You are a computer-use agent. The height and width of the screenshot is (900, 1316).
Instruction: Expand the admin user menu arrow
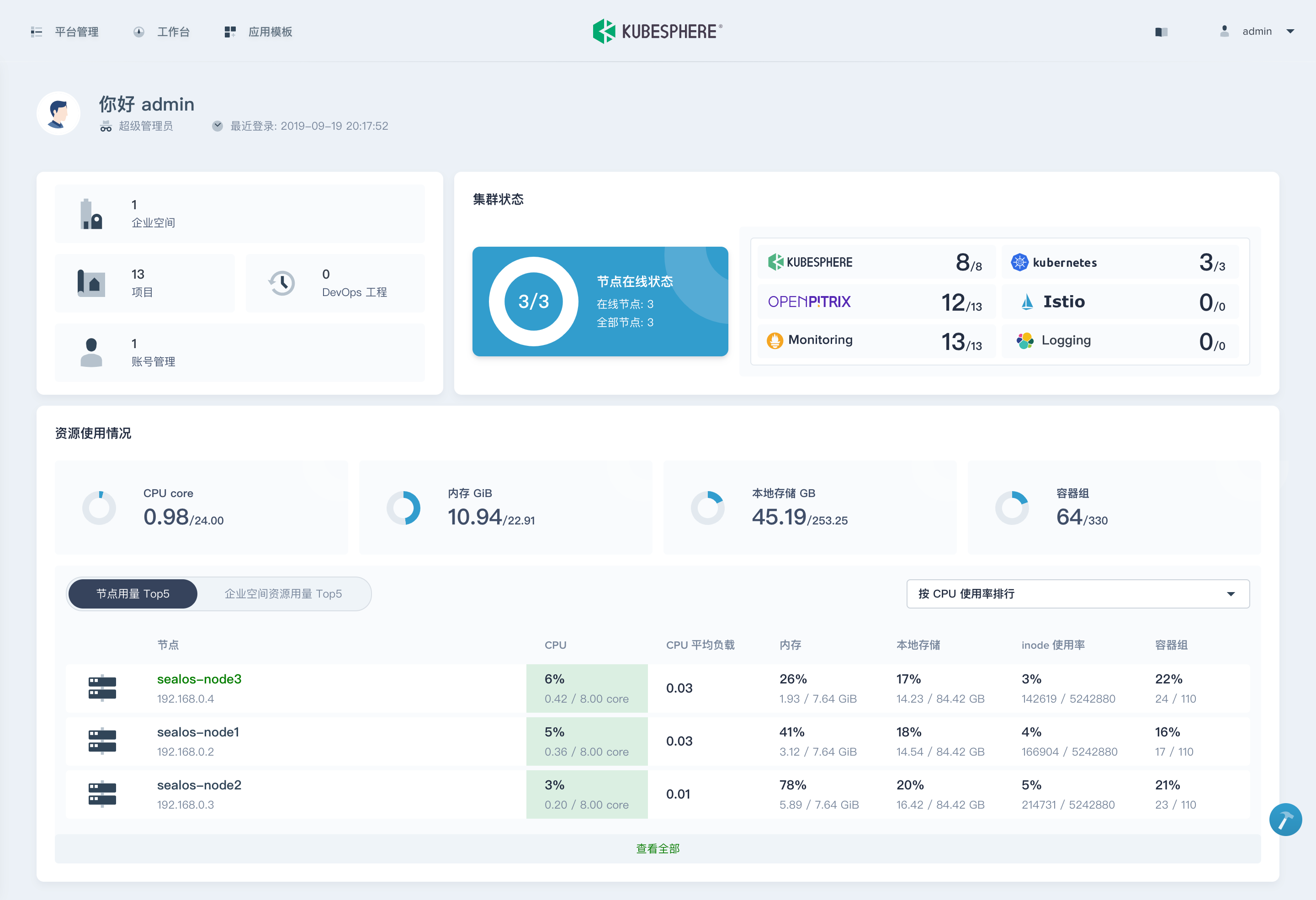coord(1290,32)
